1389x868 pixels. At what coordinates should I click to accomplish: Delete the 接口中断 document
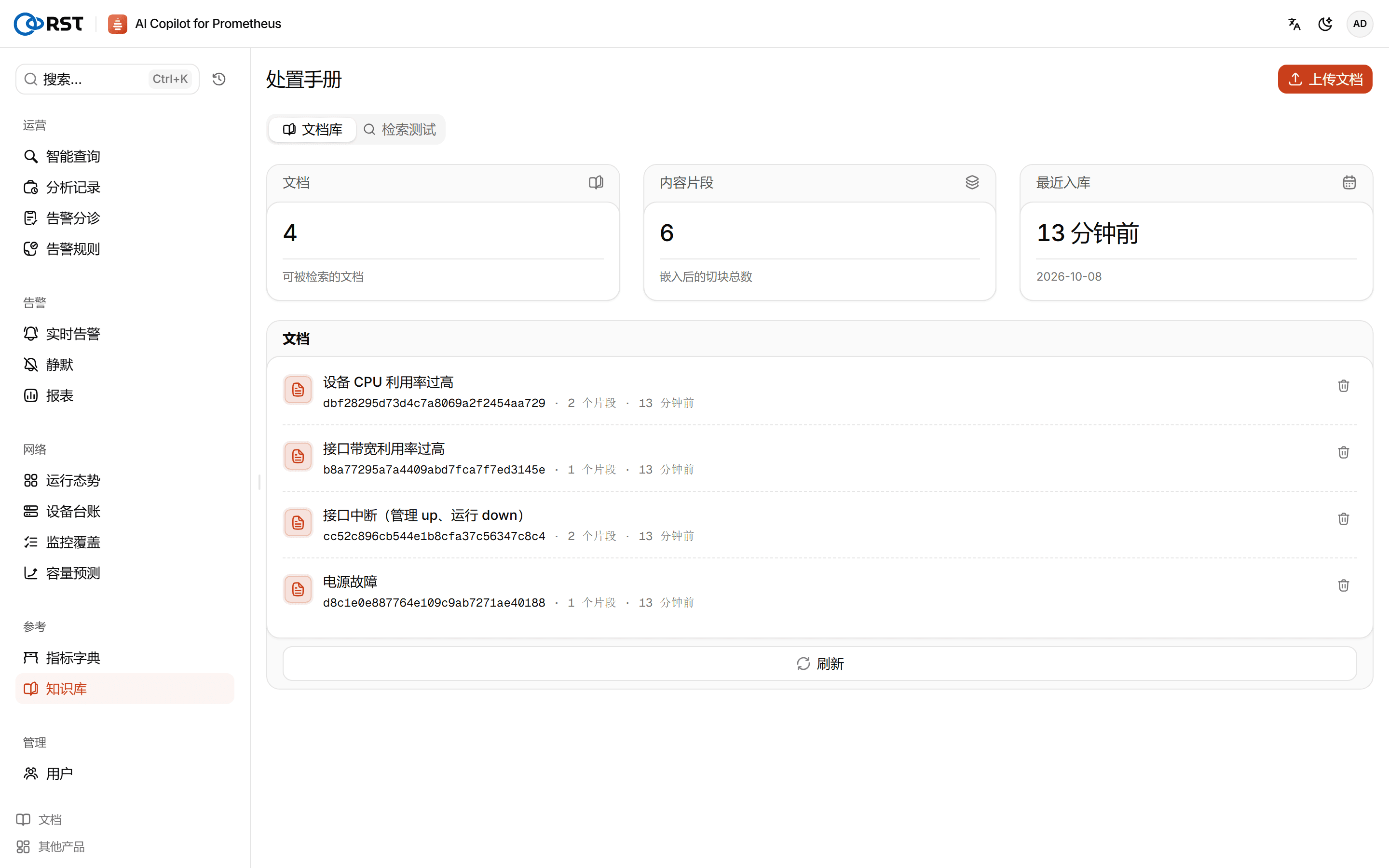pos(1343,519)
